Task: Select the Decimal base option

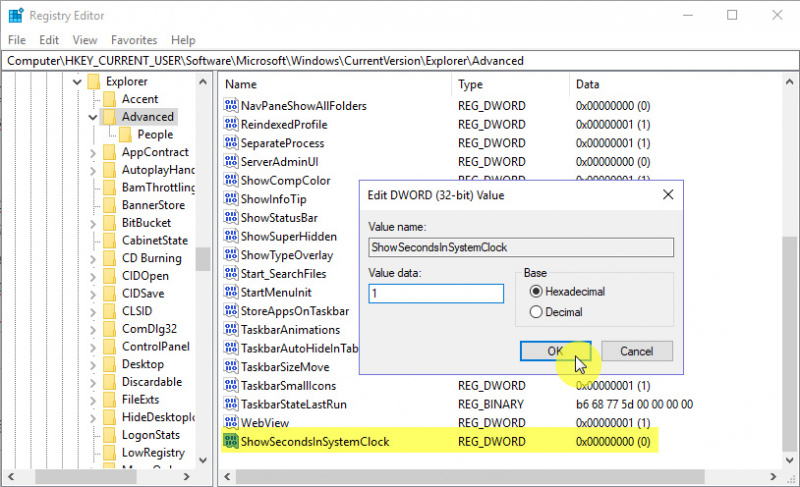Action: click(x=536, y=312)
